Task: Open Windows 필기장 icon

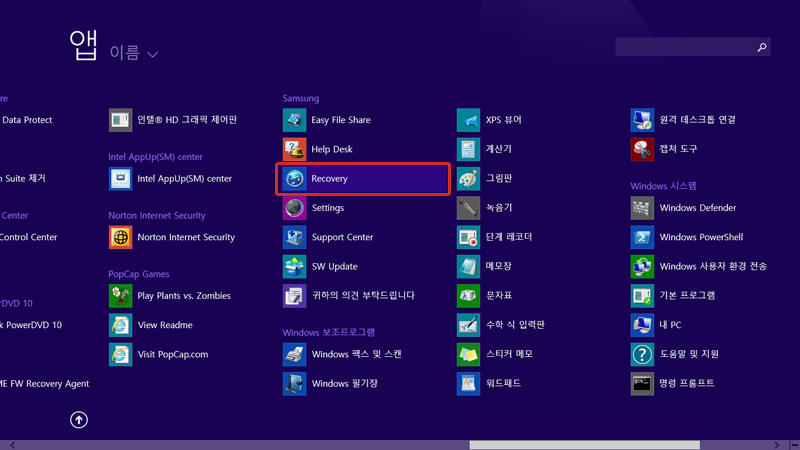Action: click(x=294, y=384)
